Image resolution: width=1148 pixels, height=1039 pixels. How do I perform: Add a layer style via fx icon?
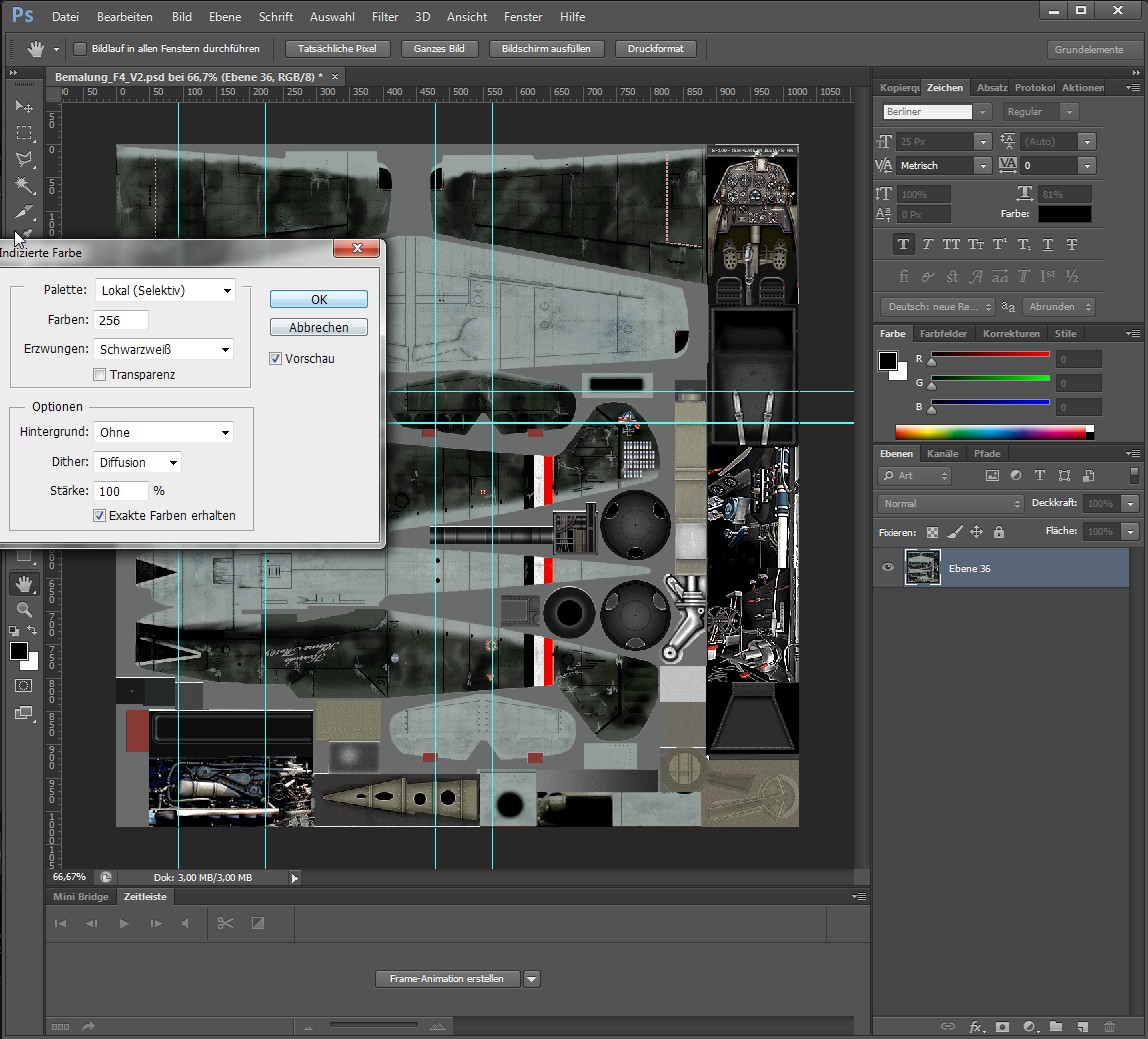975,1026
